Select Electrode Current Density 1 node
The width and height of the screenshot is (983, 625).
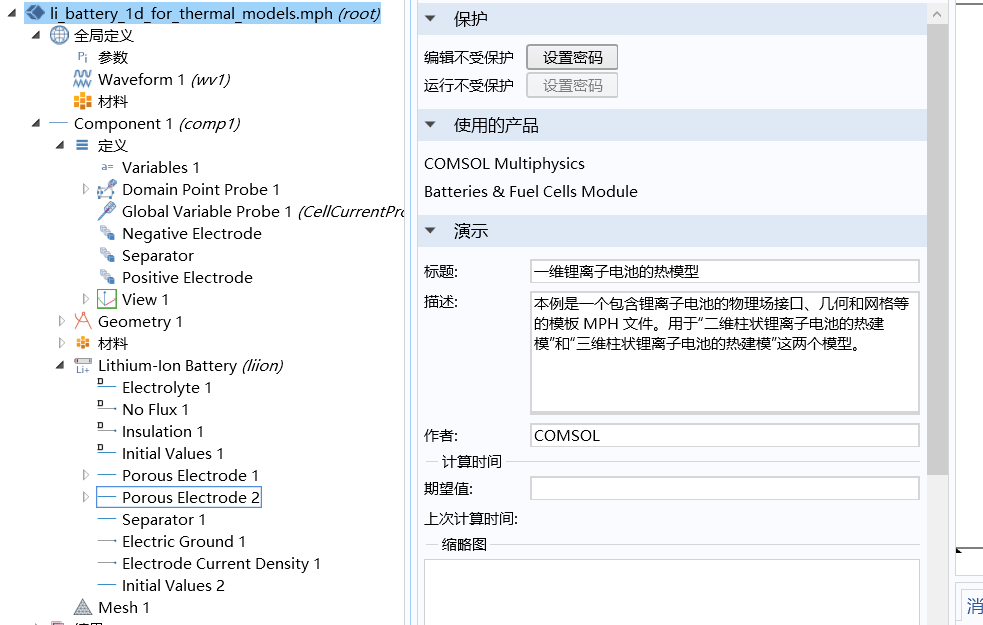coord(221,564)
